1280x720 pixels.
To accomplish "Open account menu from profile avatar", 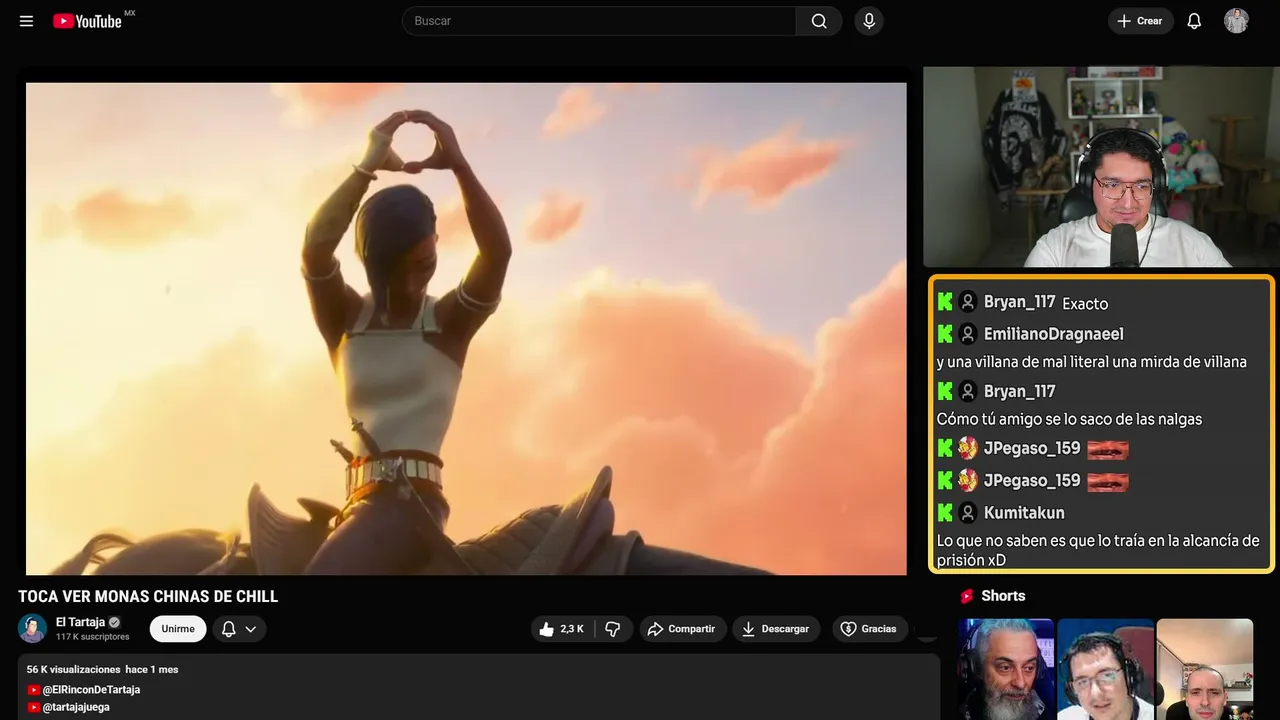I will (x=1236, y=21).
